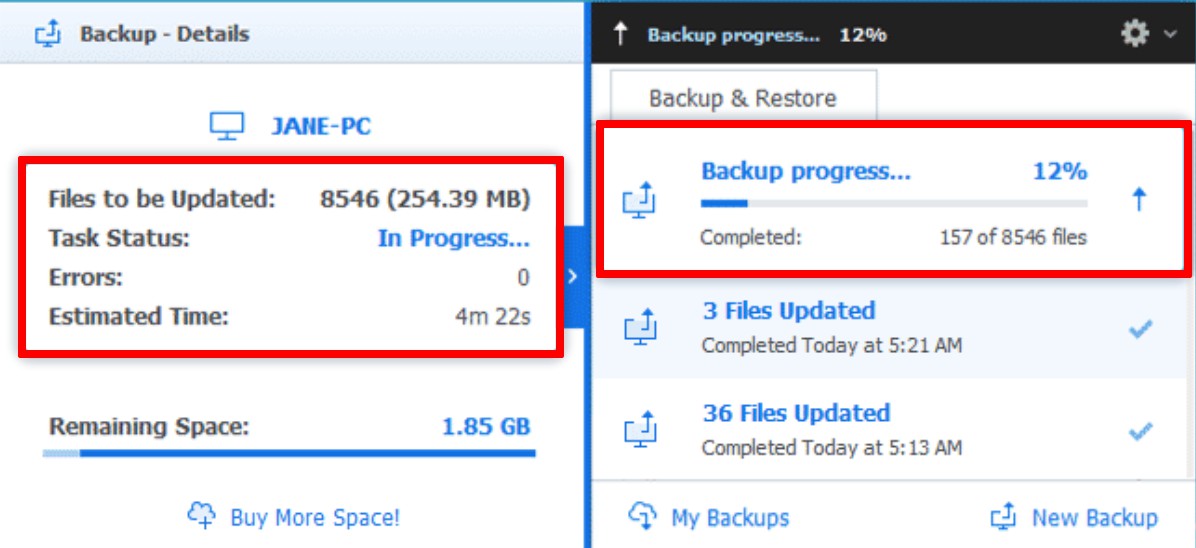Click the checkmark for 3 Files Updated

(x=1139, y=328)
